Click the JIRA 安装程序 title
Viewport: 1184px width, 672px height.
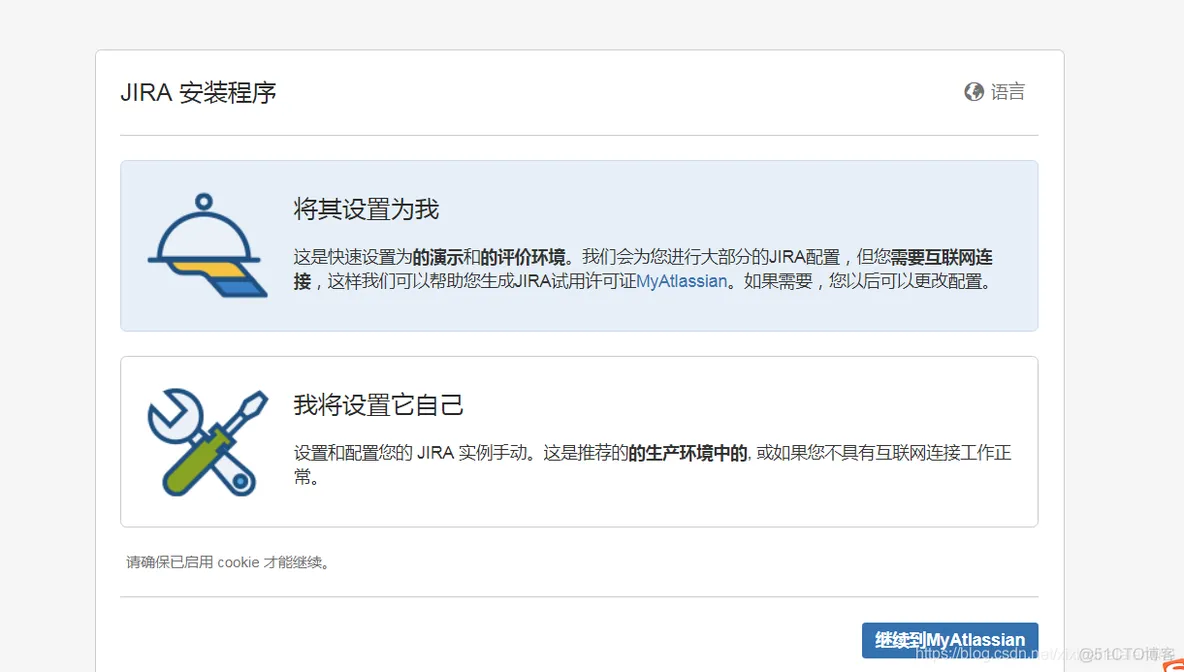click(x=199, y=93)
